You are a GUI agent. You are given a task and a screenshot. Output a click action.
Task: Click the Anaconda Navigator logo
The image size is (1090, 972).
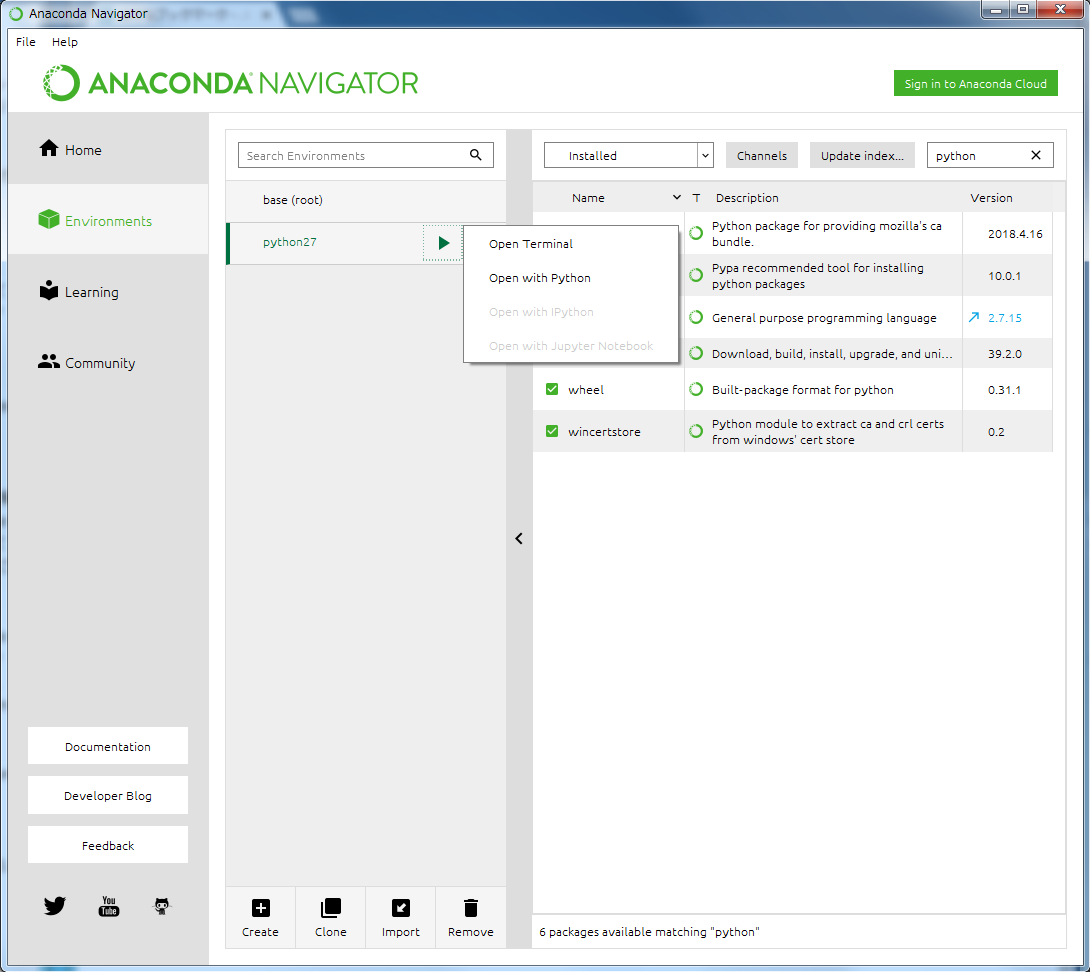pyautogui.click(x=230, y=83)
